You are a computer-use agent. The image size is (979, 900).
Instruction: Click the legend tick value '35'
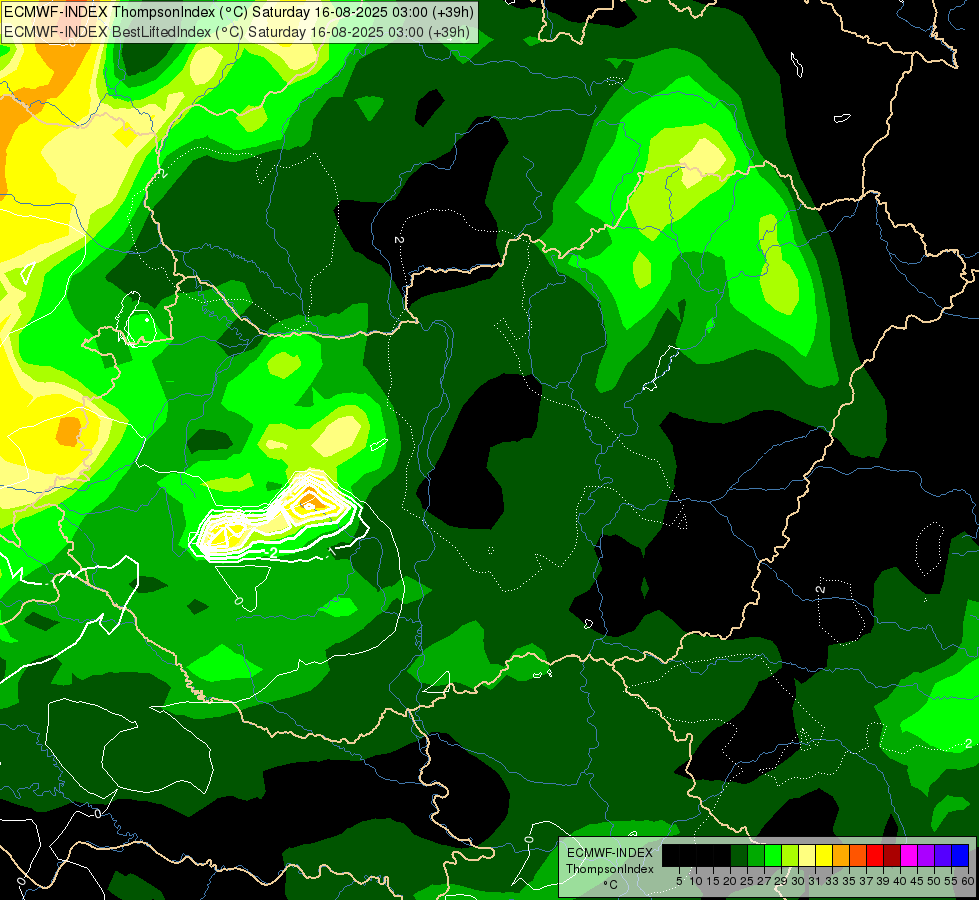849,881
